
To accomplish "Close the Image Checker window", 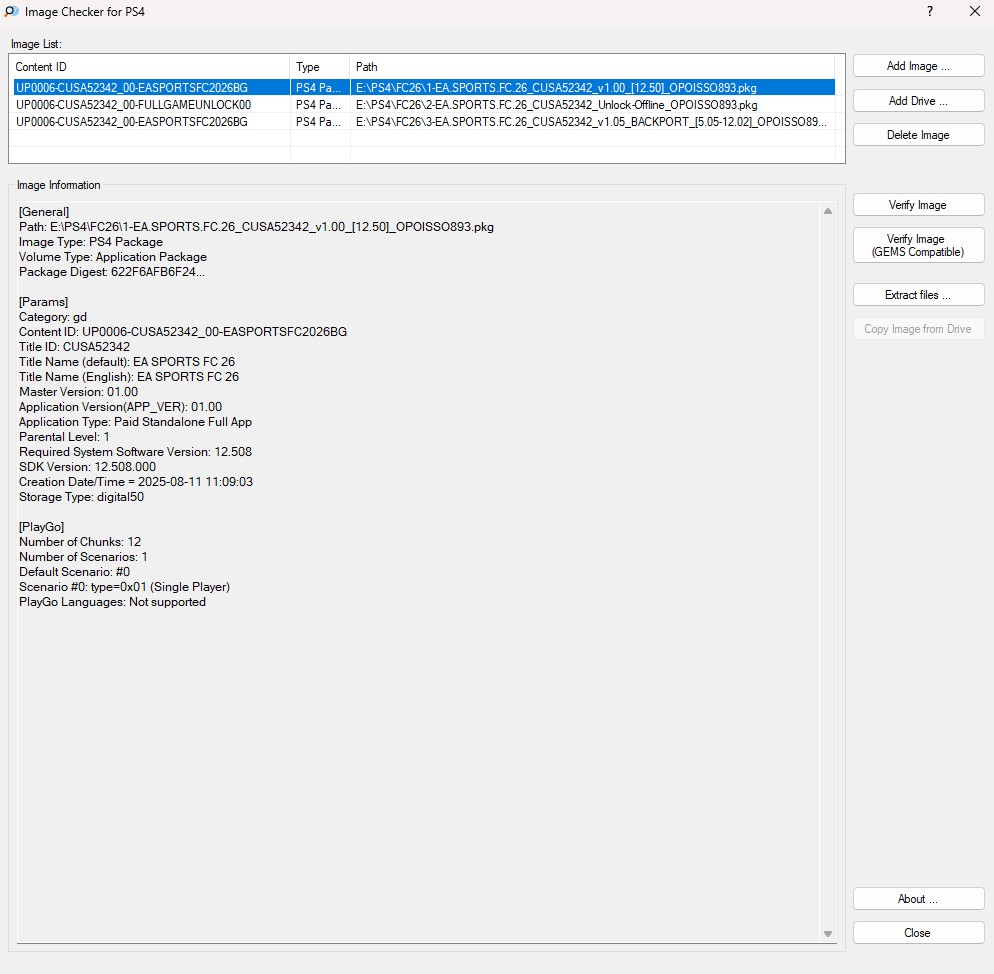I will pyautogui.click(x=975, y=12).
